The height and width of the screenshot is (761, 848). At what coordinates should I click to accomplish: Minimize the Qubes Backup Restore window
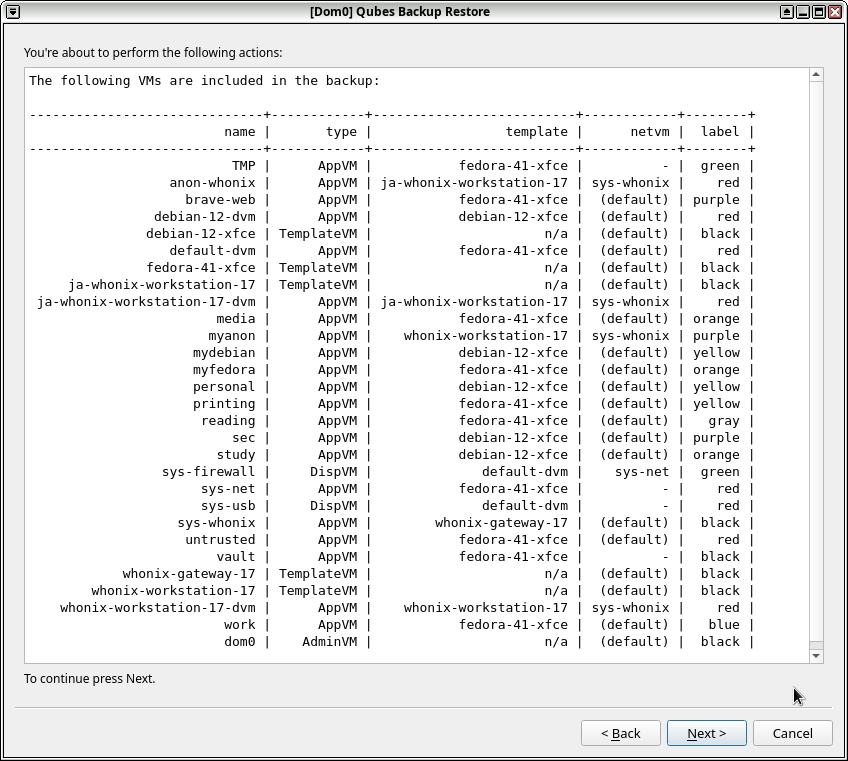click(x=803, y=11)
